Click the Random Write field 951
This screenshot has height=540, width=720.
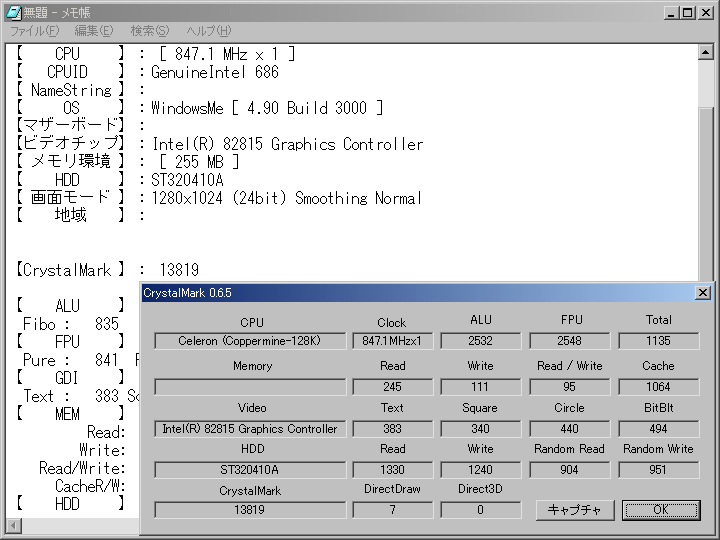(x=658, y=470)
